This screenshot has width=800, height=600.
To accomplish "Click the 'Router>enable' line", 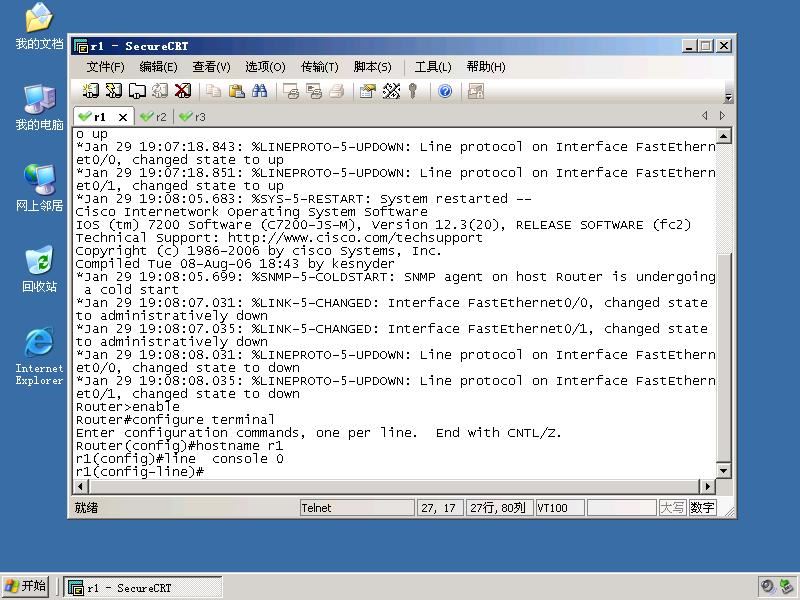I will tap(128, 407).
